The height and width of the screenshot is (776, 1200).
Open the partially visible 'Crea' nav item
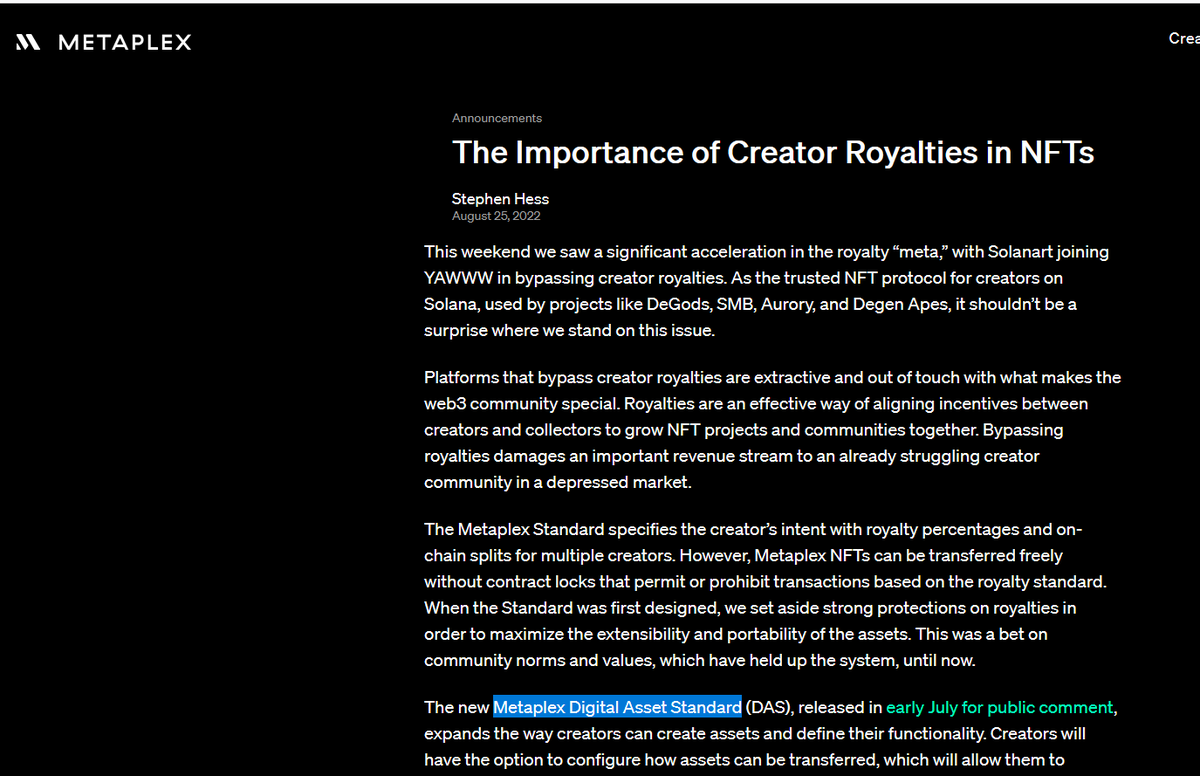tap(1184, 38)
